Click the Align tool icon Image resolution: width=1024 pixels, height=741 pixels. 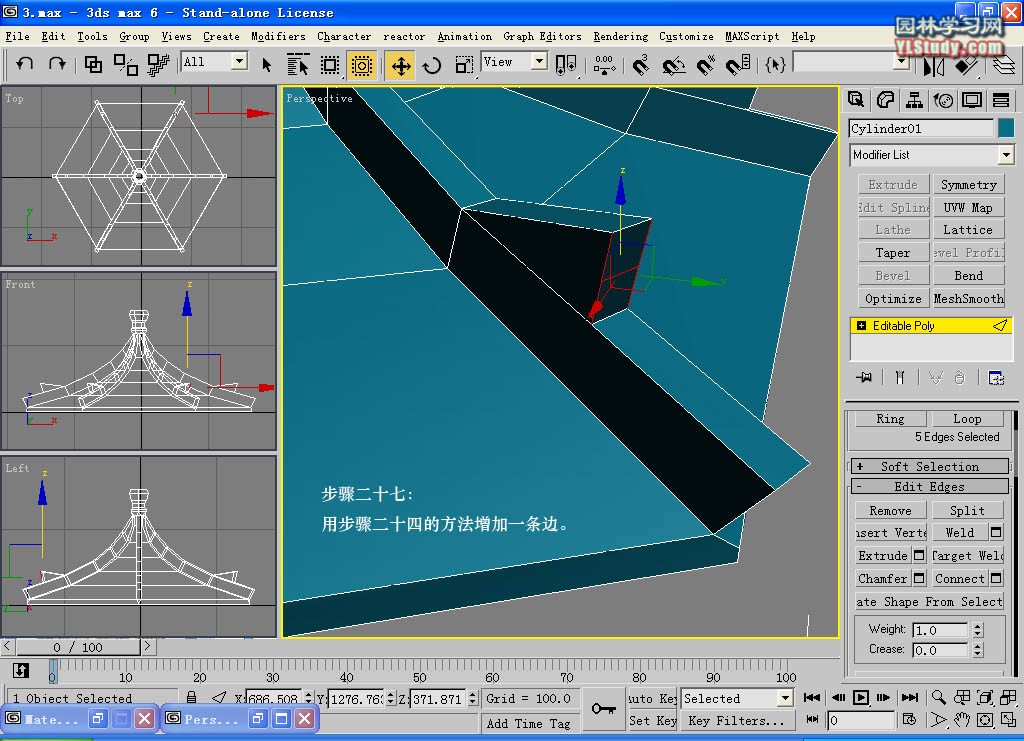point(967,66)
